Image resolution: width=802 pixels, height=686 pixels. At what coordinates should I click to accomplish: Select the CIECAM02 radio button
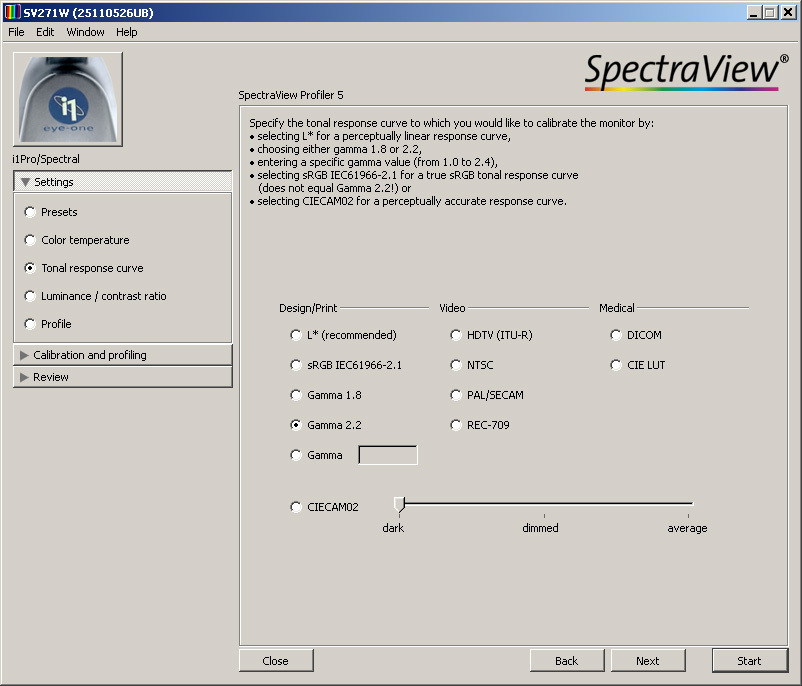tap(296, 507)
